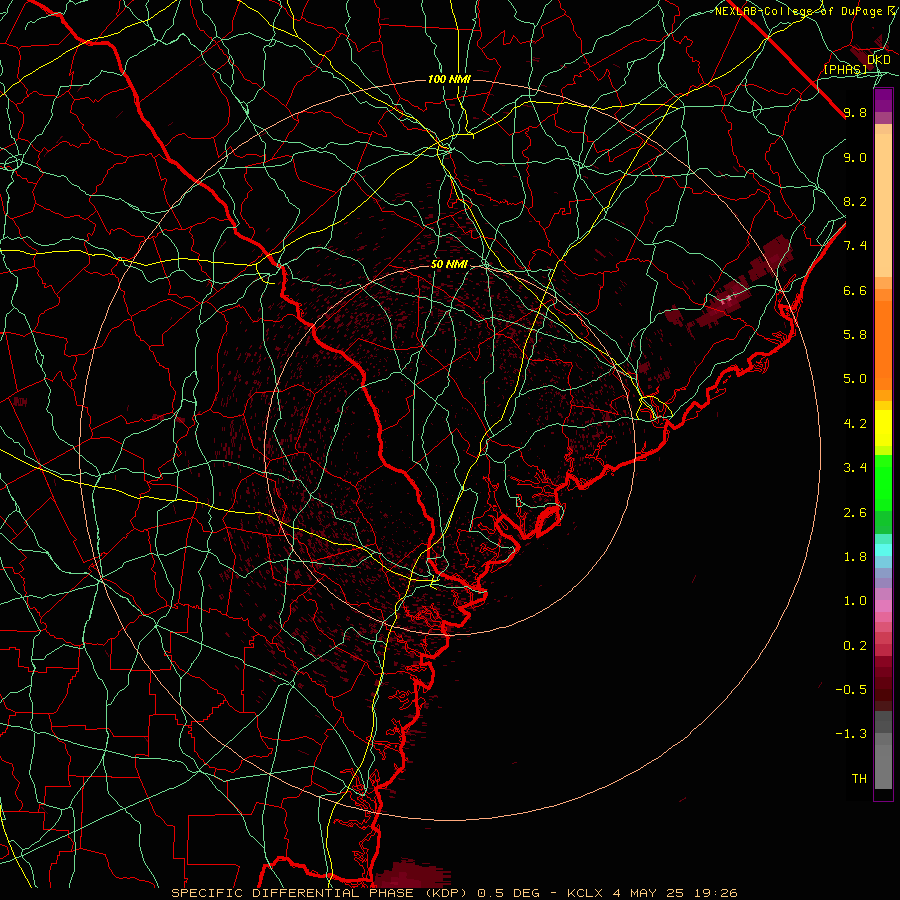Click the 0.2 scale value
The height and width of the screenshot is (900, 900).
click(x=855, y=646)
